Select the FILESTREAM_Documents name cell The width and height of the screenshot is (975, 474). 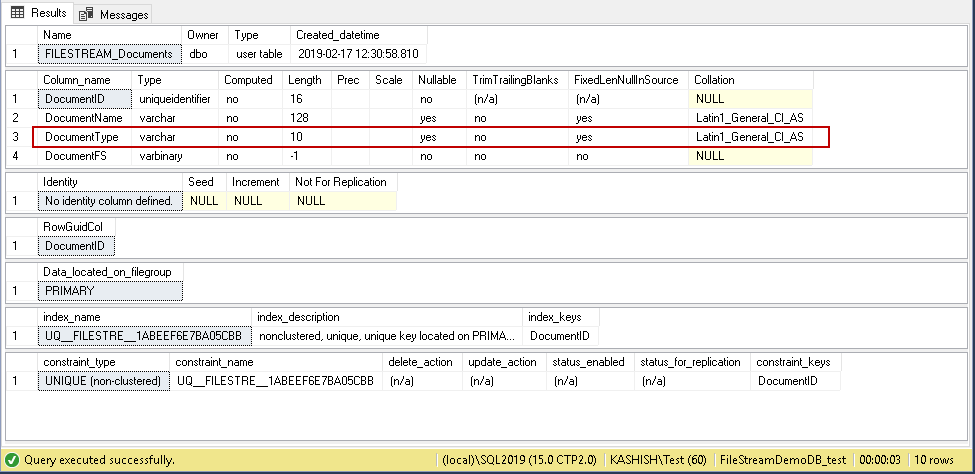pyautogui.click(x=108, y=54)
